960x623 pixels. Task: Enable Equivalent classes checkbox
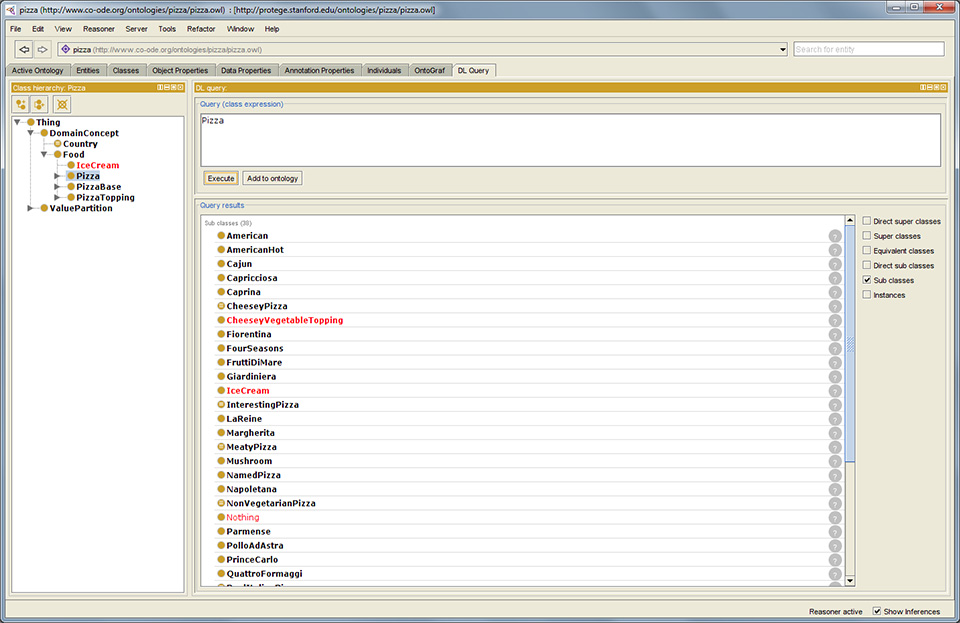(x=867, y=250)
